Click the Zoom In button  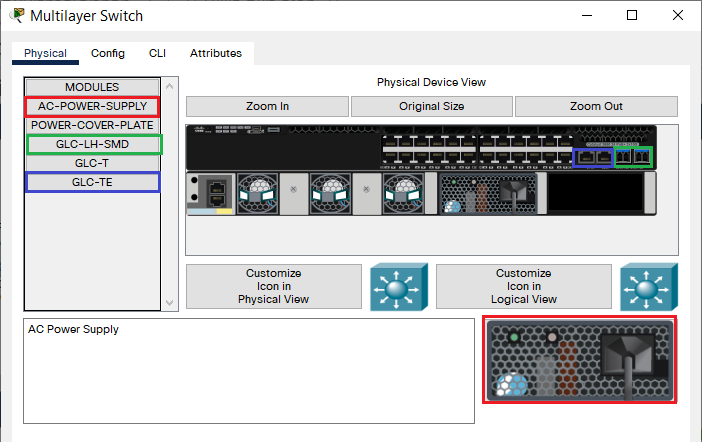click(x=267, y=107)
